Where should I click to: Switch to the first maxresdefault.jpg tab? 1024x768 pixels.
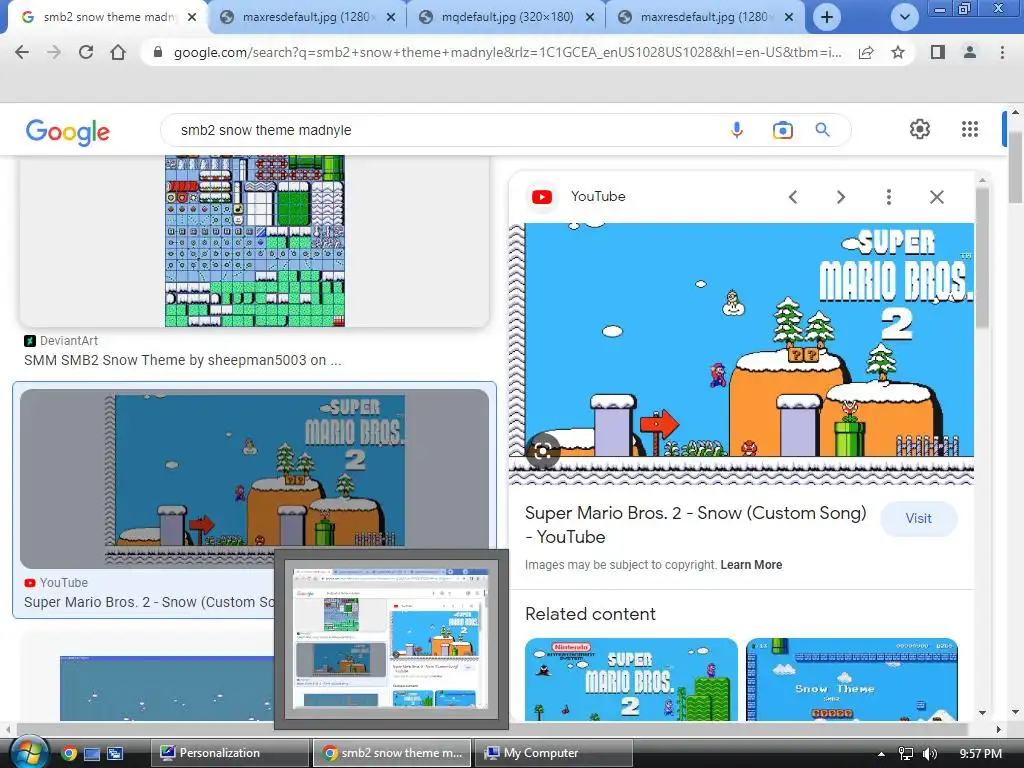[308, 17]
